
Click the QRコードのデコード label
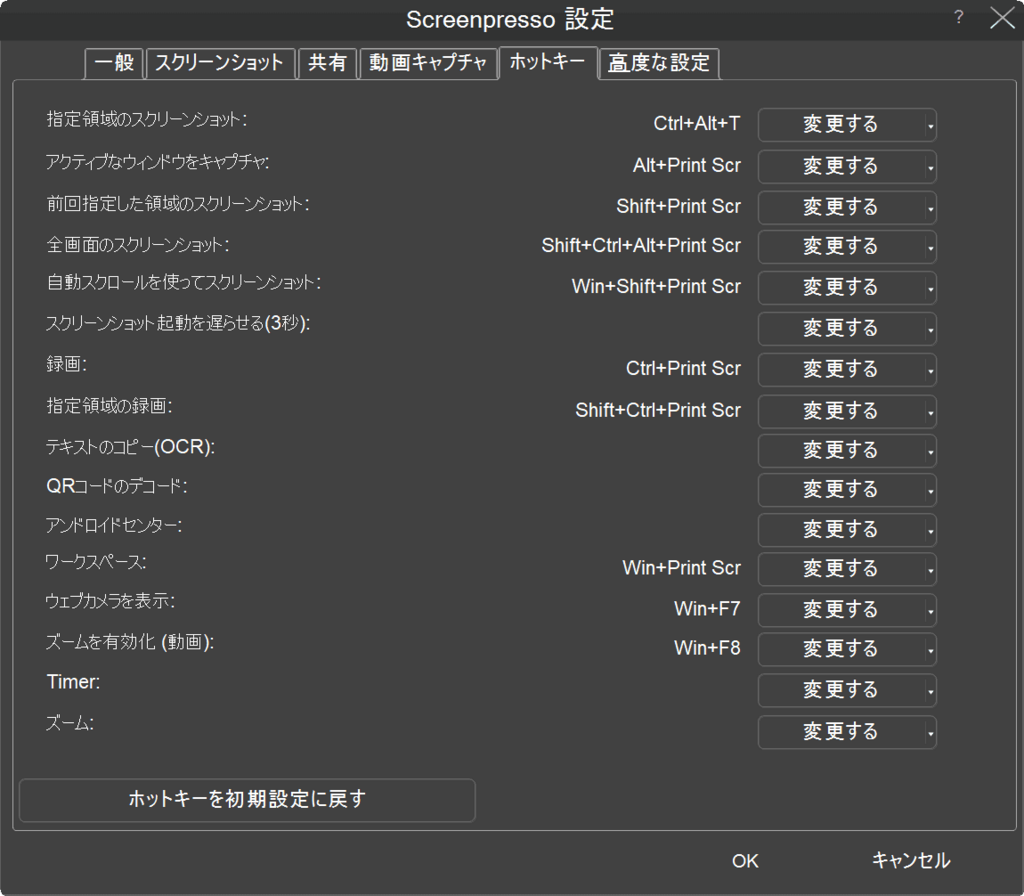click(x=116, y=487)
